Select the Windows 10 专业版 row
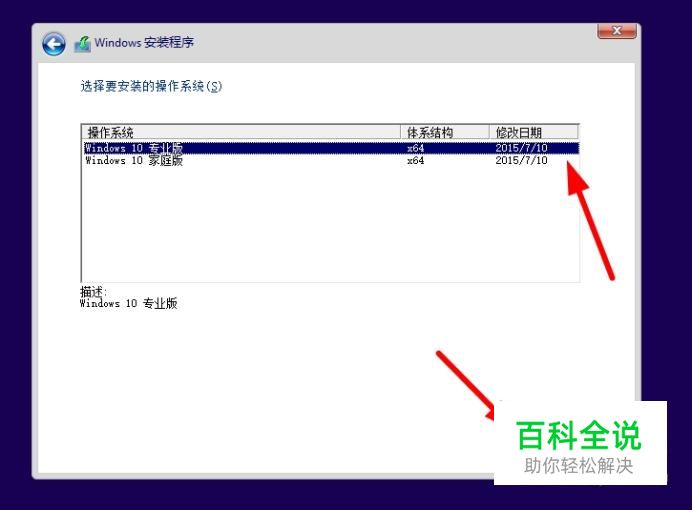Image resolution: width=692 pixels, height=510 pixels. pos(331,148)
